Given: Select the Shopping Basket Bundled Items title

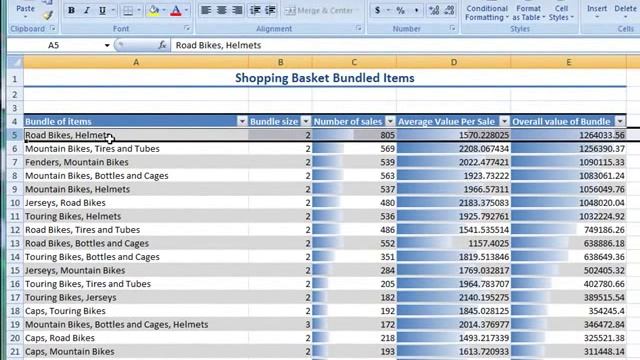Looking at the screenshot, I should [325, 78].
